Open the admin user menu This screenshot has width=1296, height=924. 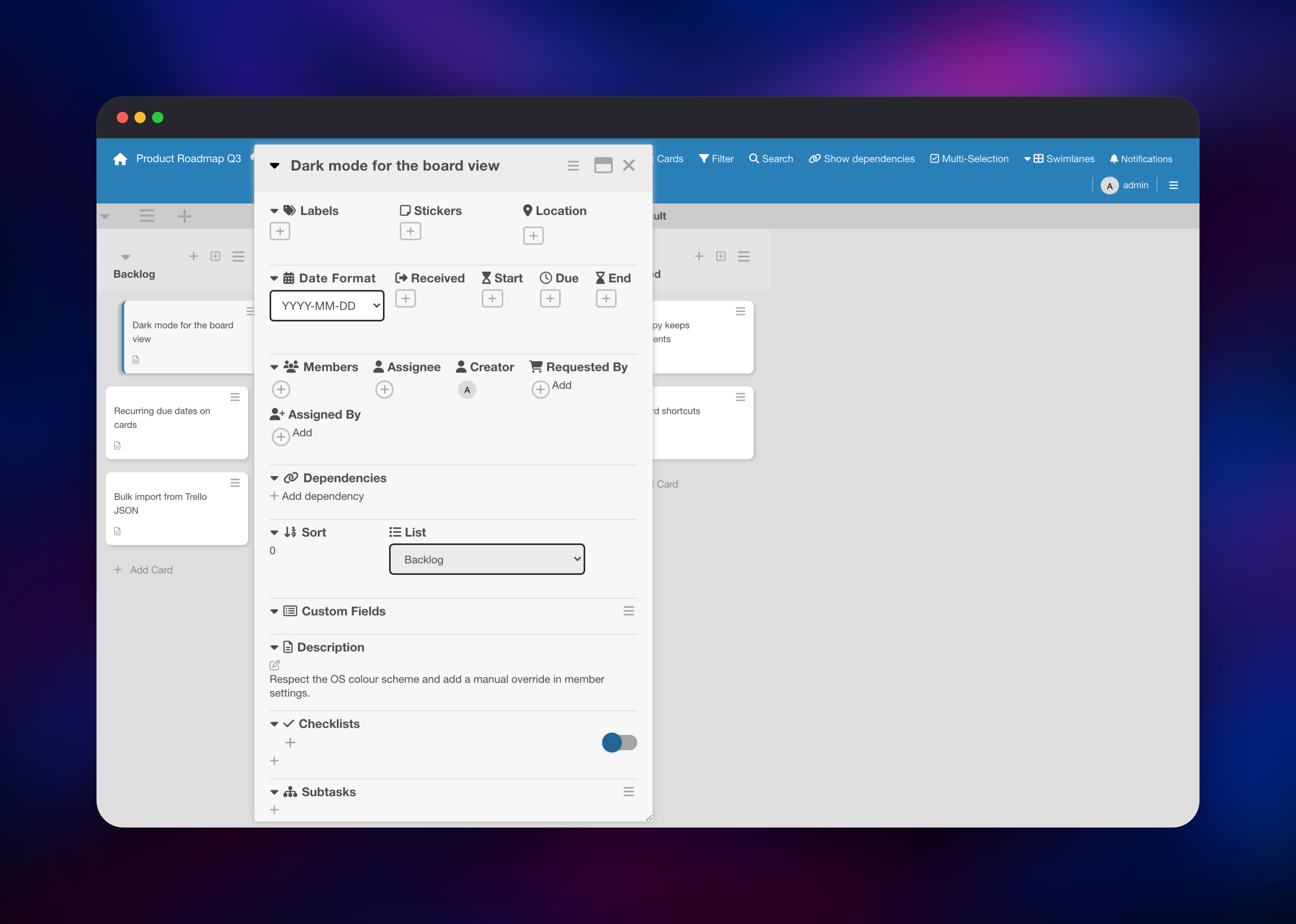click(1125, 185)
